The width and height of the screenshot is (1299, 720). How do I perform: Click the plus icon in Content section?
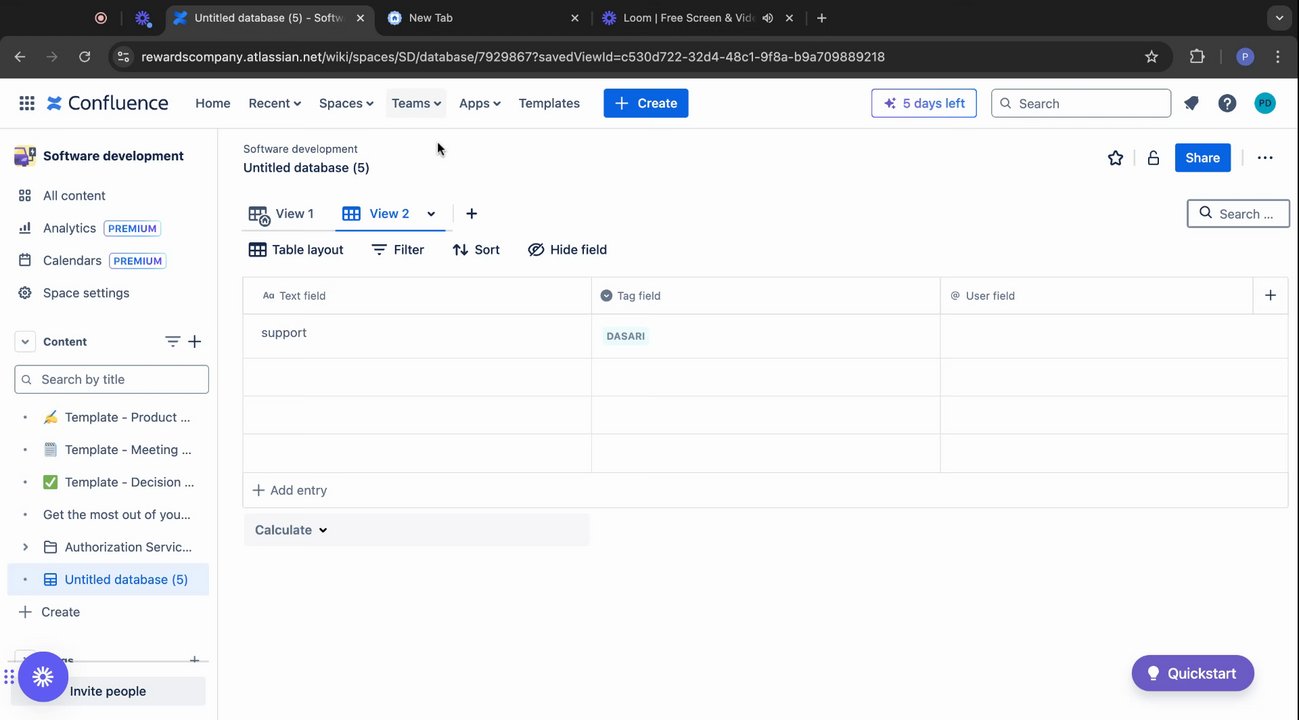click(195, 342)
